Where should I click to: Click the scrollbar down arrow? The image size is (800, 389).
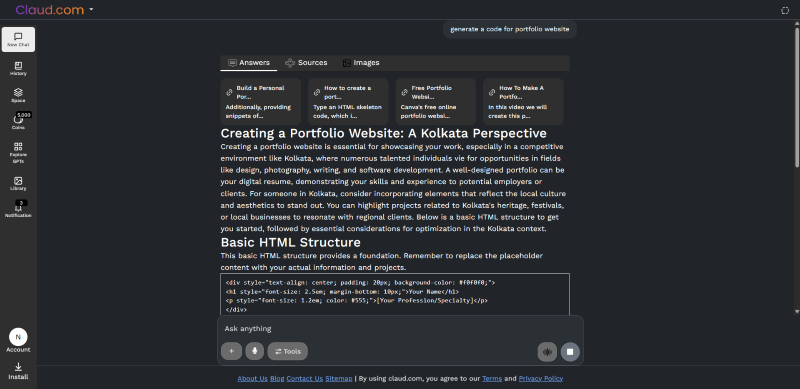797,311
